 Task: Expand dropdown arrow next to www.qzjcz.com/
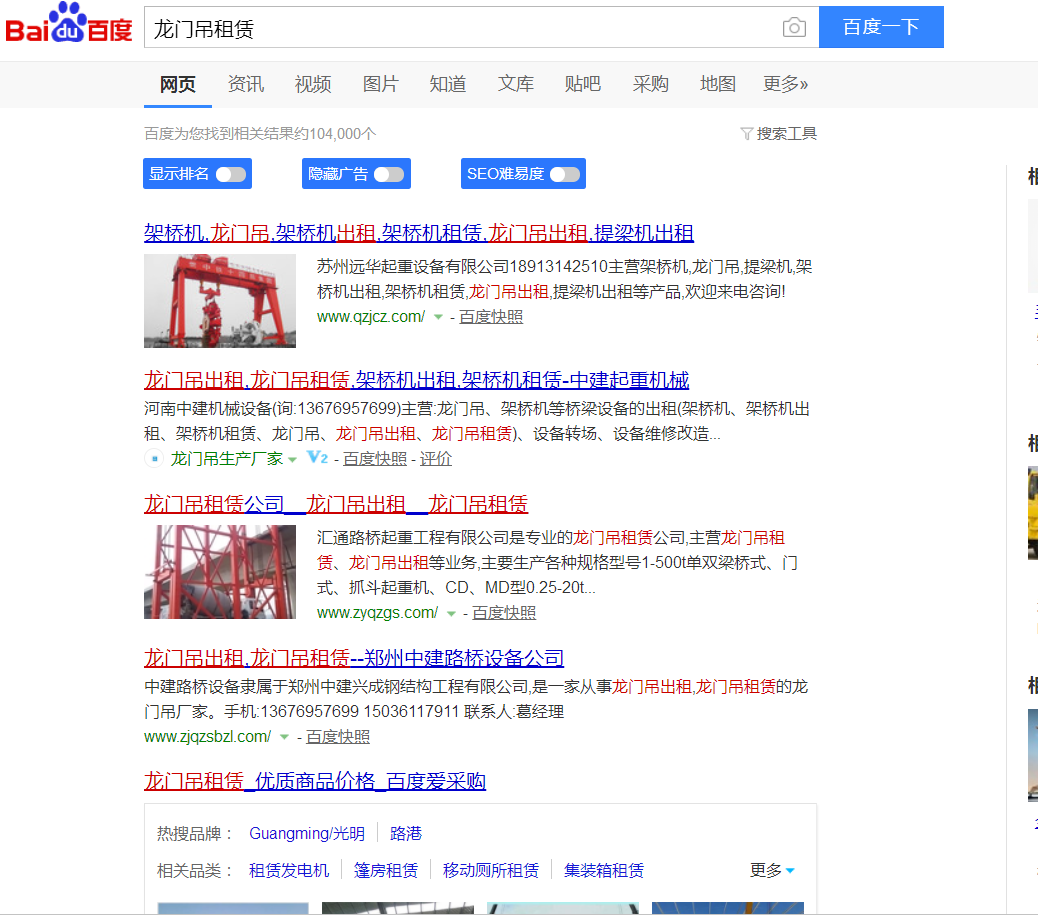click(438, 317)
